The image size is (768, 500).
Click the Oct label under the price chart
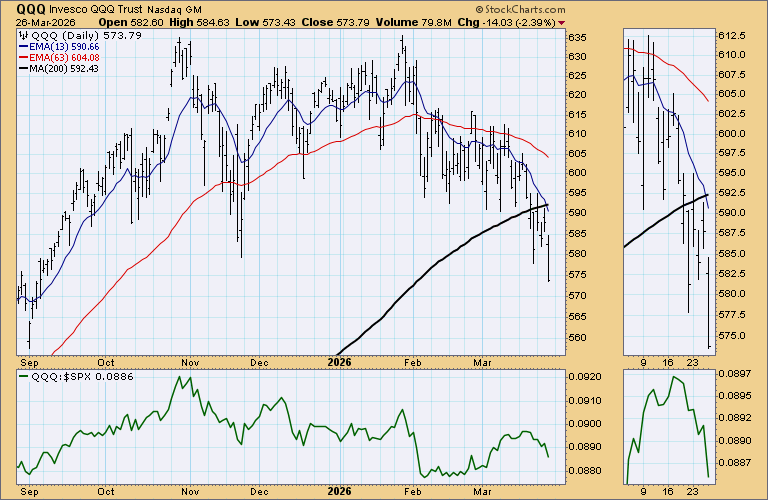point(106,362)
